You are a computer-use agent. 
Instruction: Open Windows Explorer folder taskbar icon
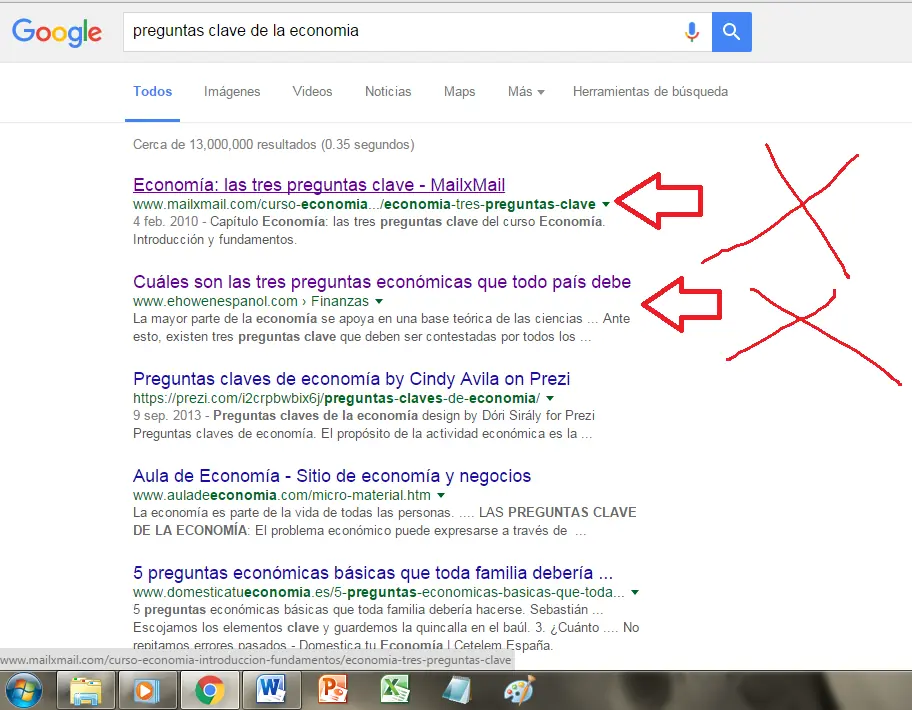click(86, 690)
